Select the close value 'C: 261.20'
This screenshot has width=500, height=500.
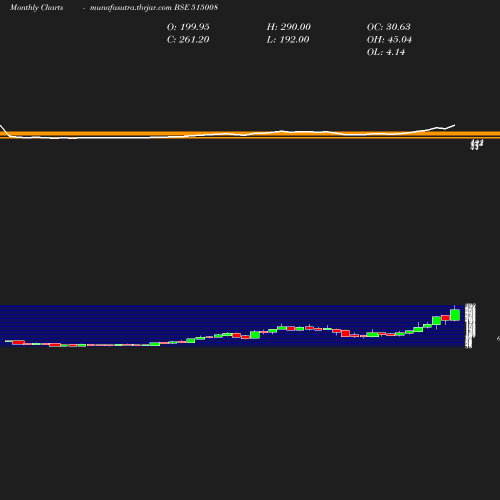coord(188,40)
